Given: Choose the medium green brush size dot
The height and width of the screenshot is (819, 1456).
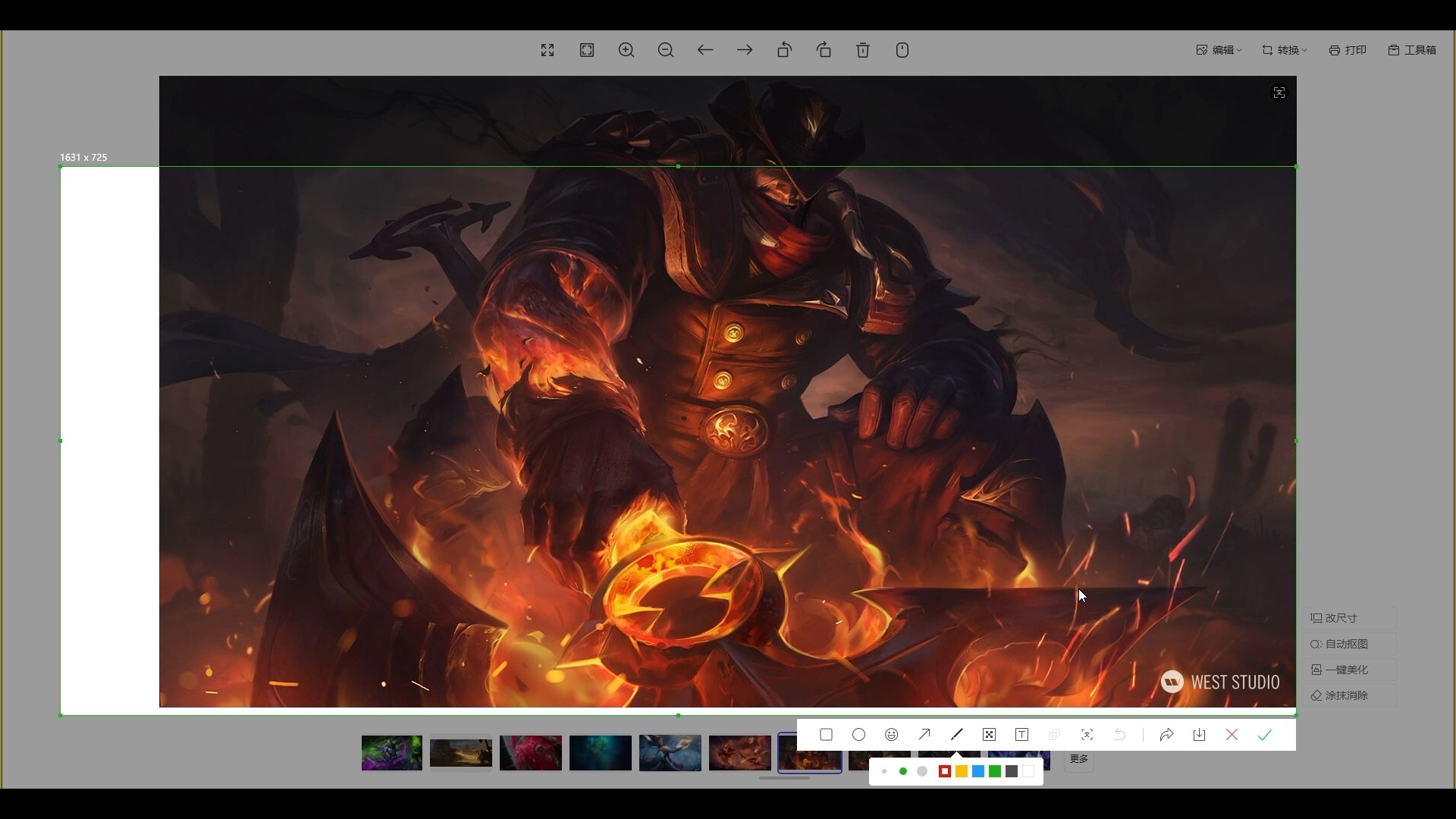Looking at the screenshot, I should point(903,771).
